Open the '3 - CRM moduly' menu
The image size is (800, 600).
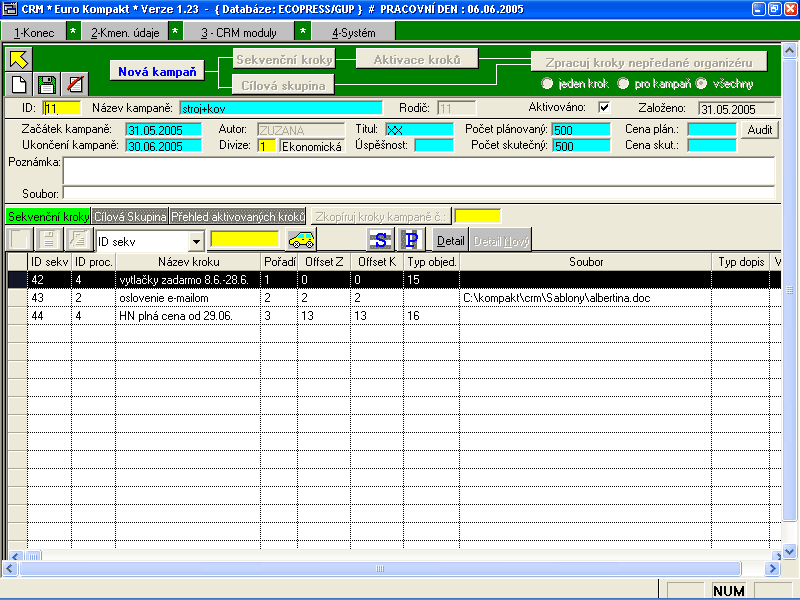[x=238, y=32]
